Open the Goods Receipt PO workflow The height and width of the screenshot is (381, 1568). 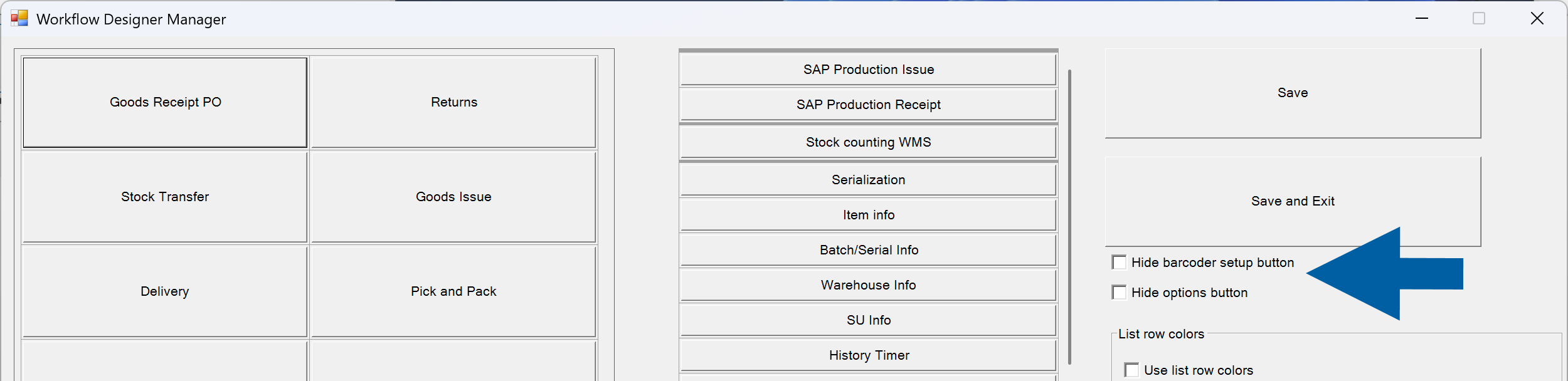[x=165, y=102]
